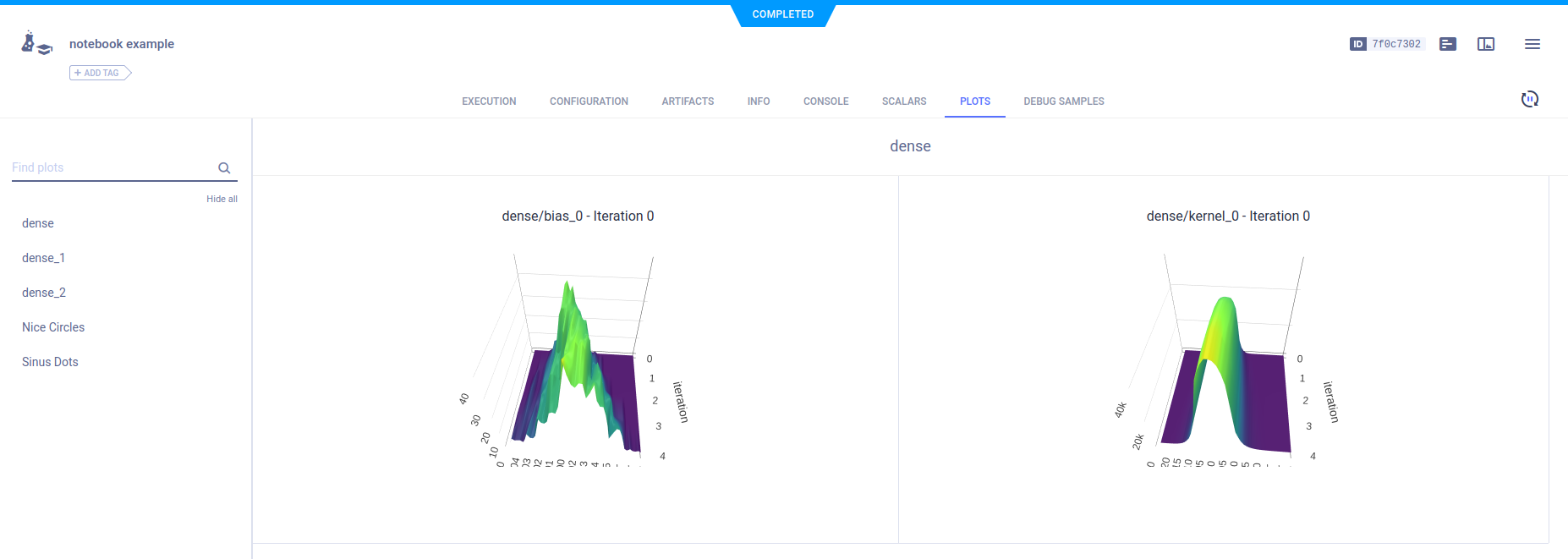Viewport: 1568px width, 559px height.
Task: Select Sinus Dots plot entry
Action: tap(50, 362)
